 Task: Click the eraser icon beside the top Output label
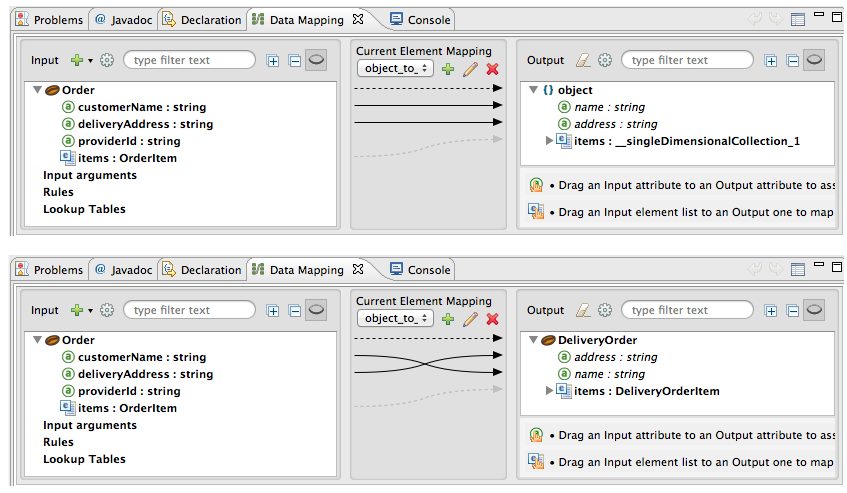click(x=584, y=60)
